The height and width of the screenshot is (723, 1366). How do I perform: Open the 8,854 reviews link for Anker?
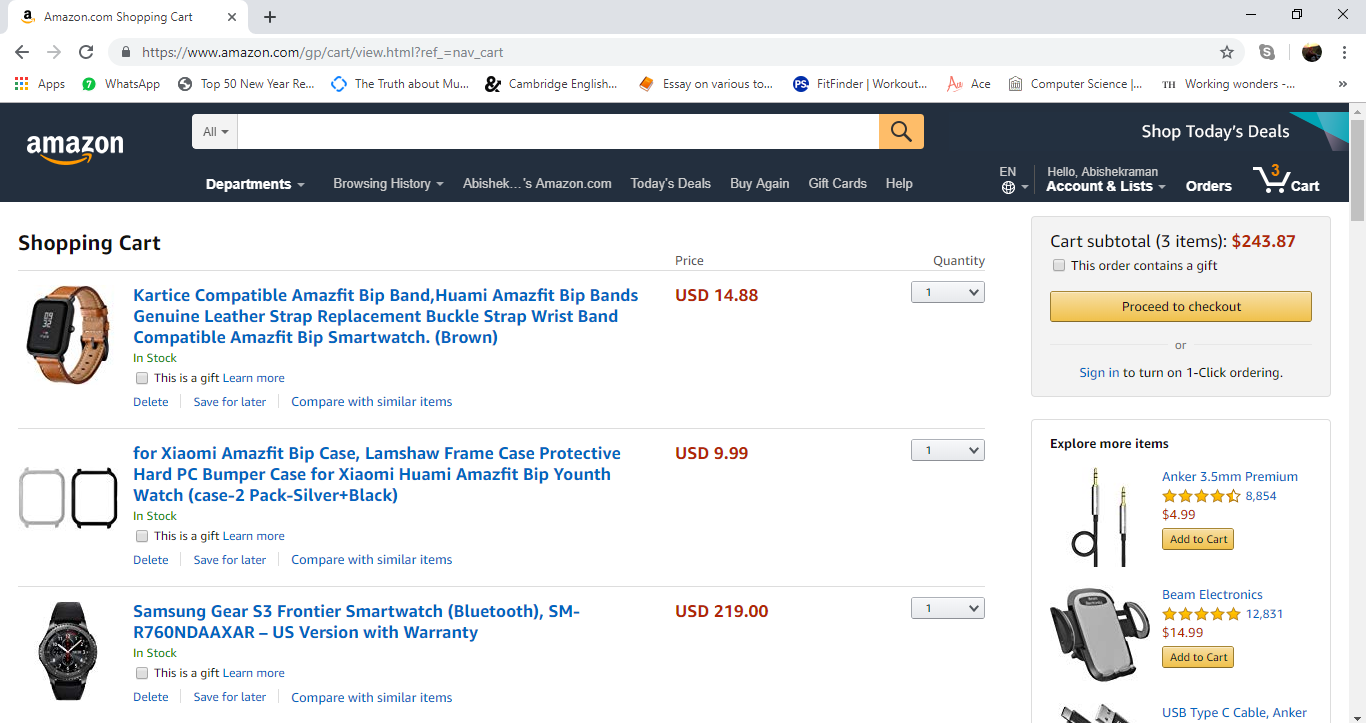[x=1260, y=496]
